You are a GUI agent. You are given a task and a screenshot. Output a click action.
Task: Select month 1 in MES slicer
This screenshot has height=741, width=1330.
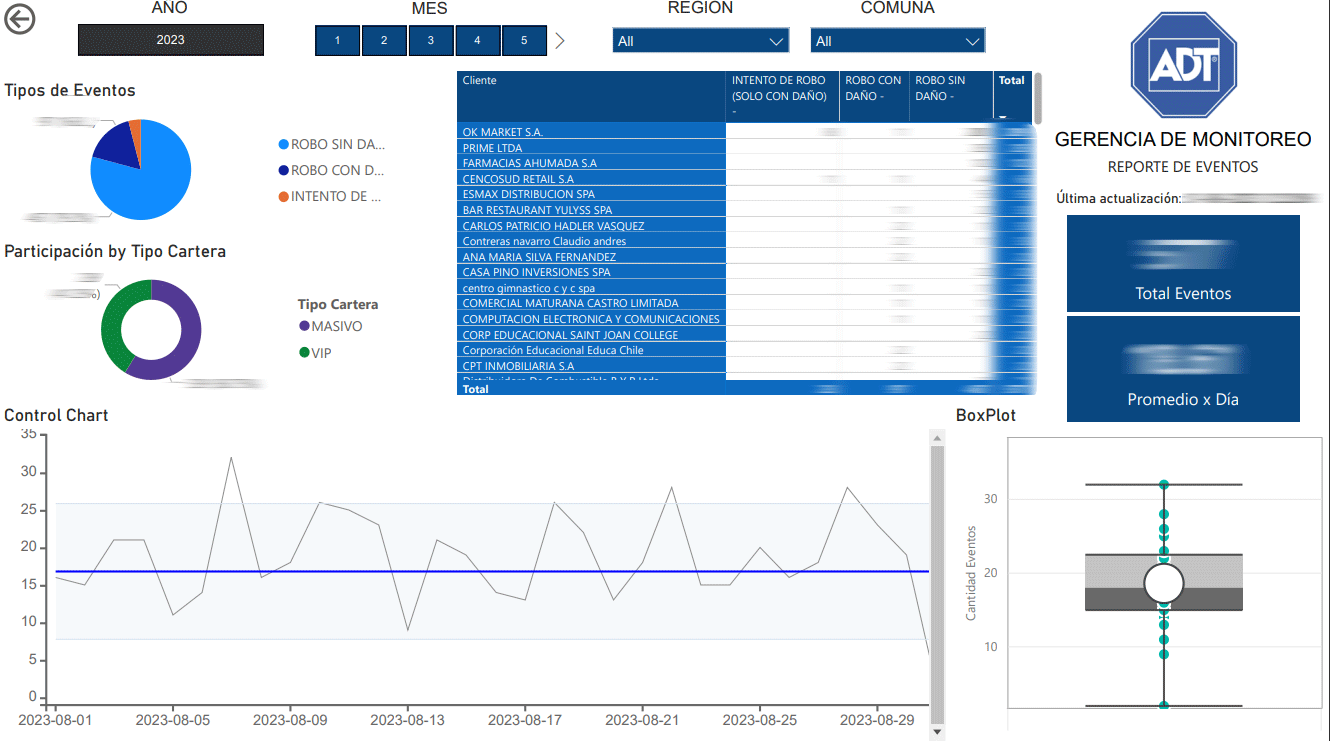click(338, 41)
